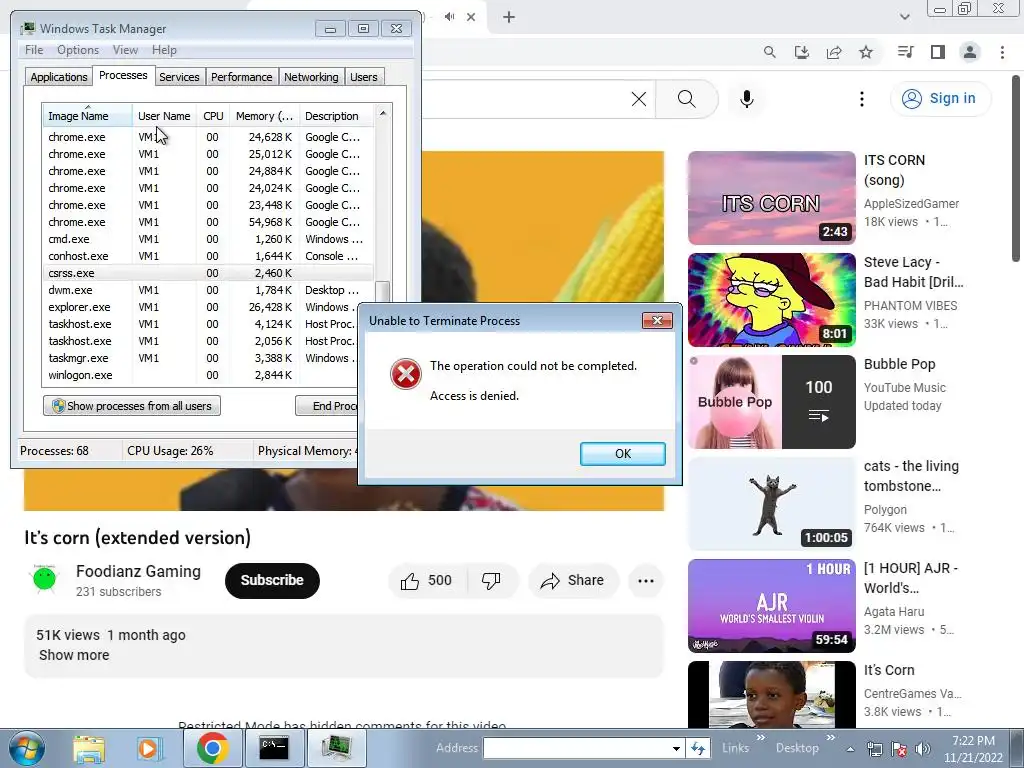Search with voice microphone on YouTube
The height and width of the screenshot is (768, 1024).
(x=746, y=99)
